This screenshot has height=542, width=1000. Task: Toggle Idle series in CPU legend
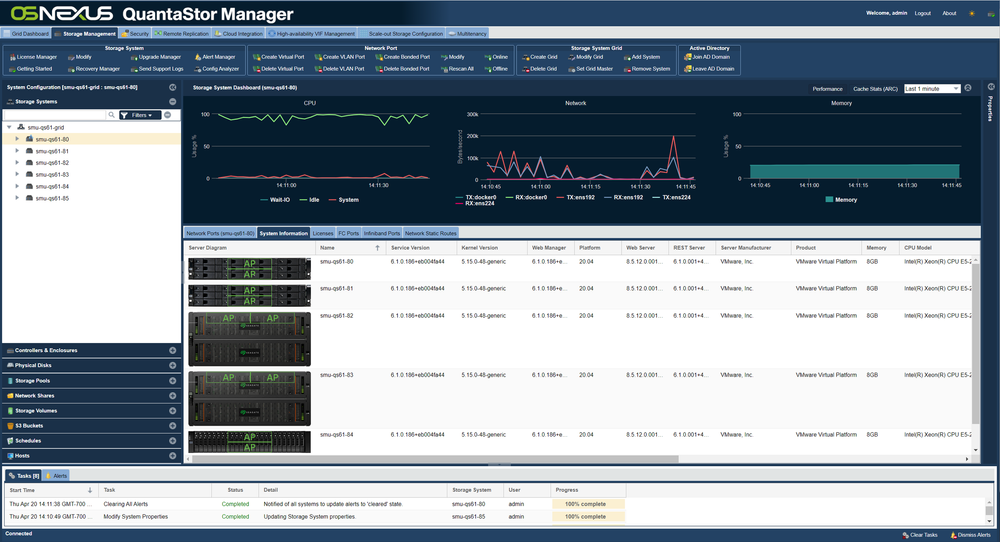(309, 200)
